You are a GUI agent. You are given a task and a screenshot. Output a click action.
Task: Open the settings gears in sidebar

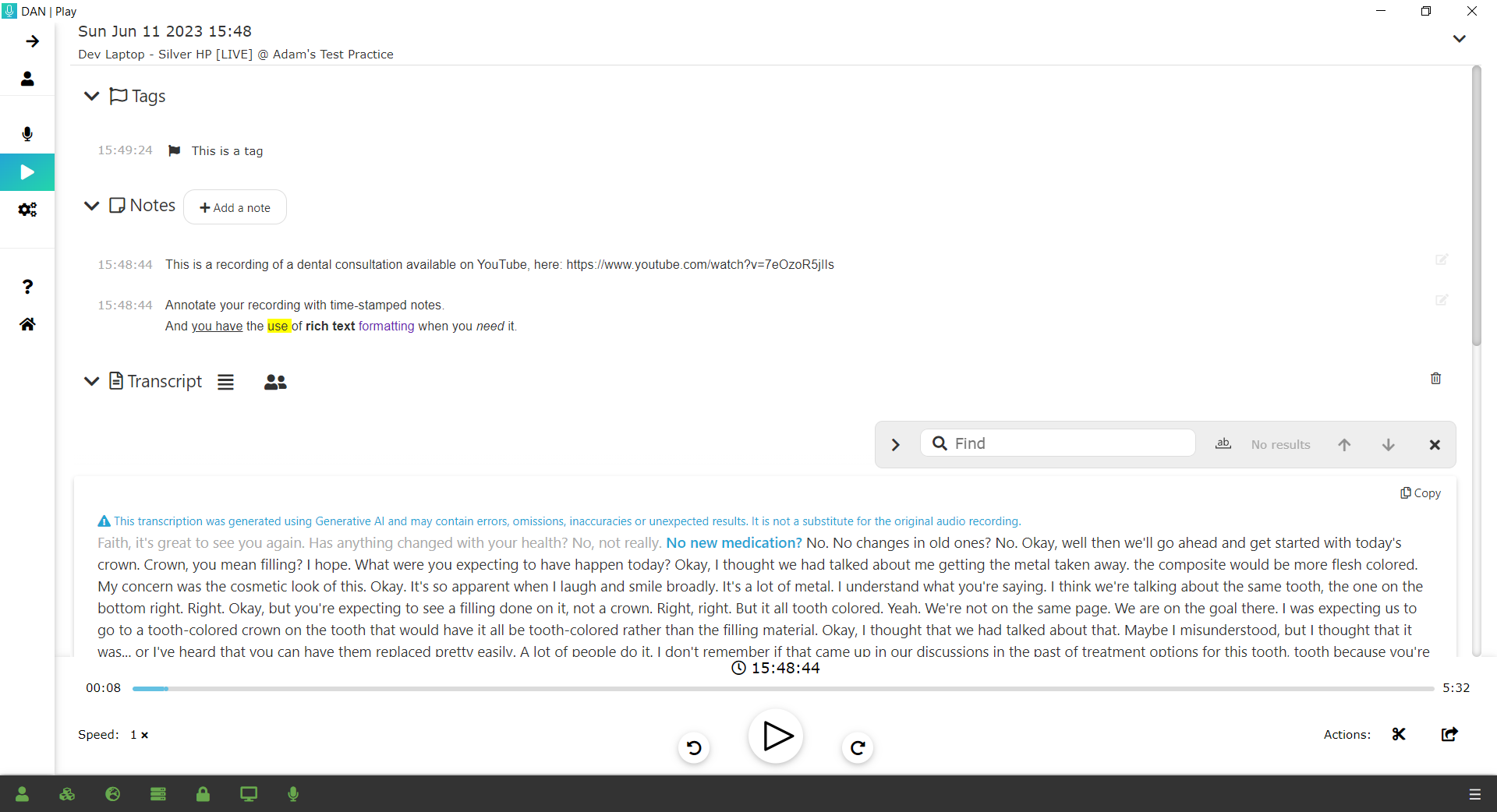pyautogui.click(x=27, y=210)
